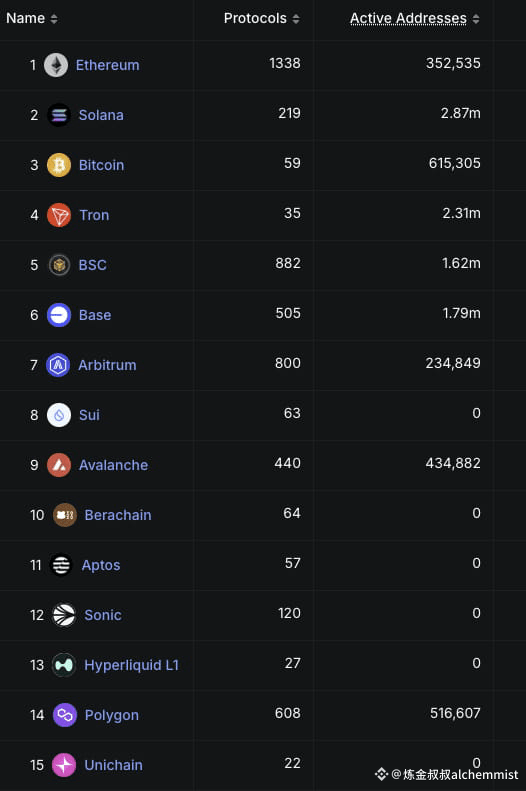526x791 pixels.
Task: Sort table by Name column arrows
Action: (x=54, y=19)
